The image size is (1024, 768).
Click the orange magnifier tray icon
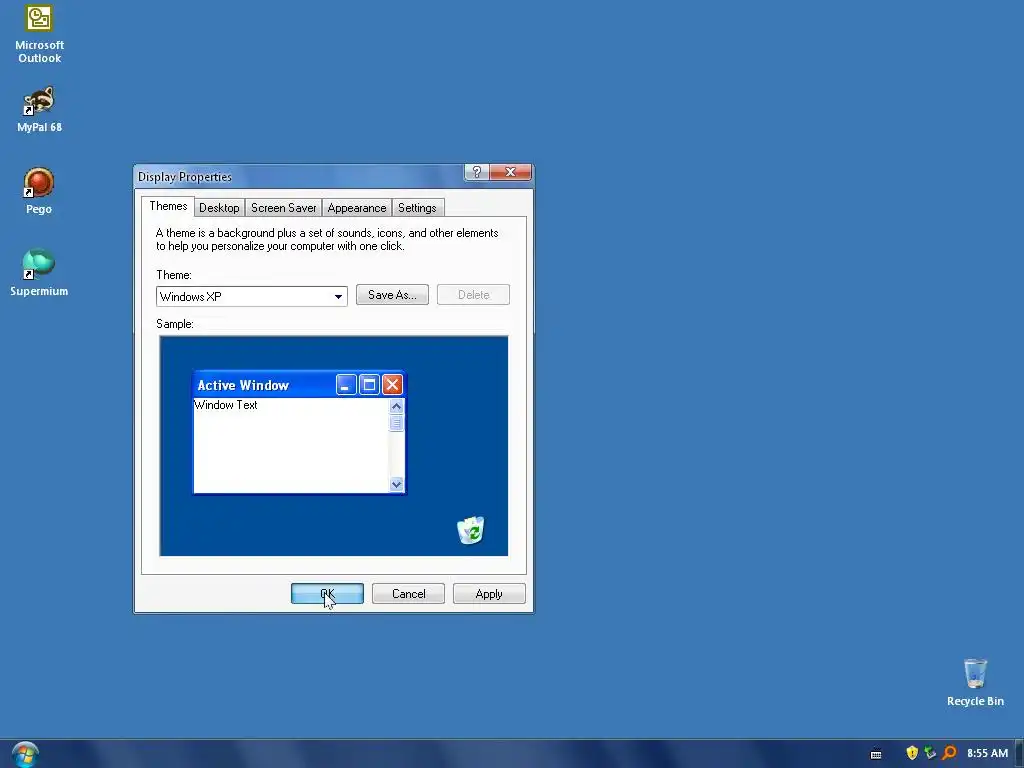(950, 753)
